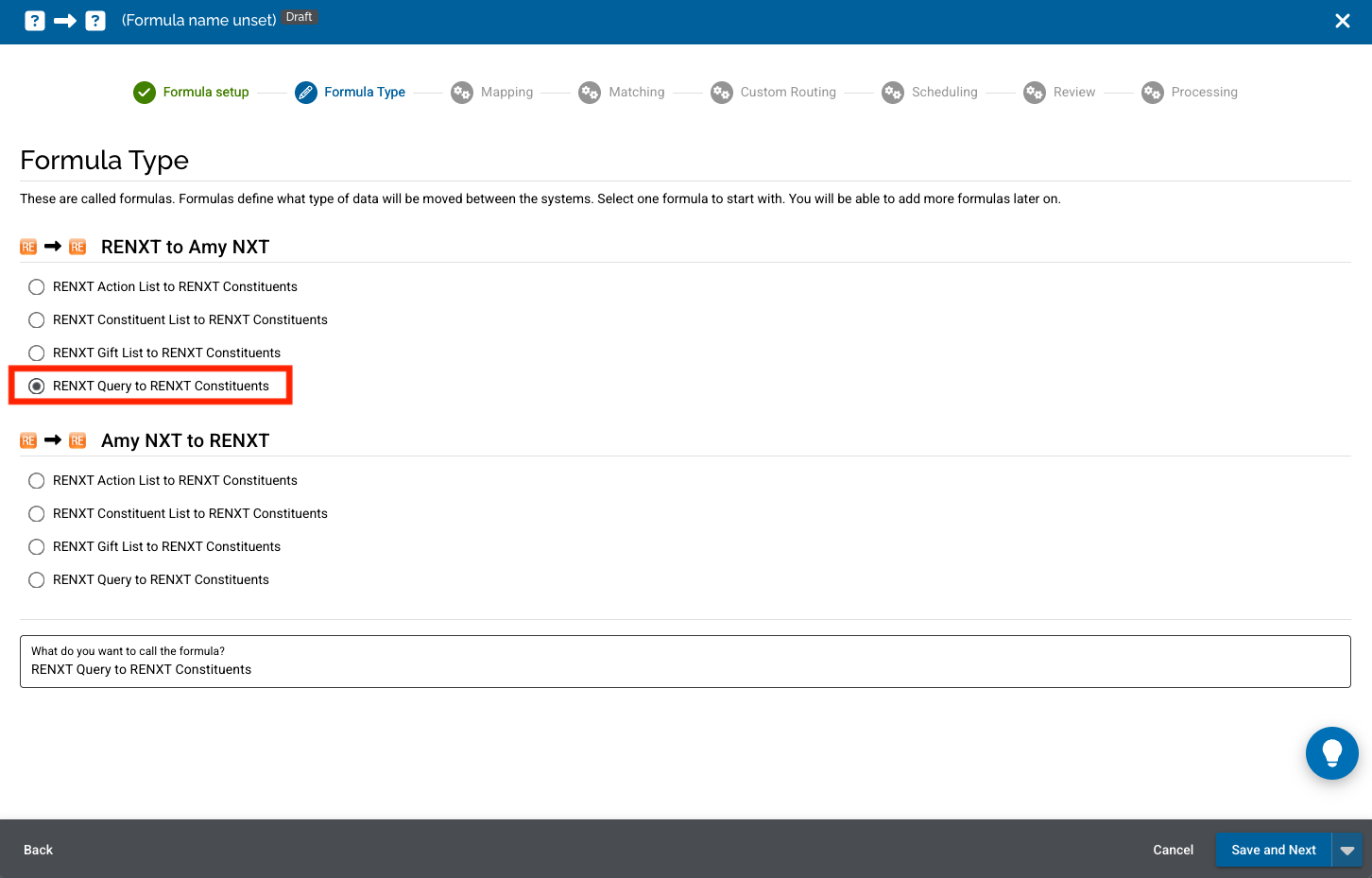Open the Review step label
The image size is (1372, 878).
(x=1074, y=92)
